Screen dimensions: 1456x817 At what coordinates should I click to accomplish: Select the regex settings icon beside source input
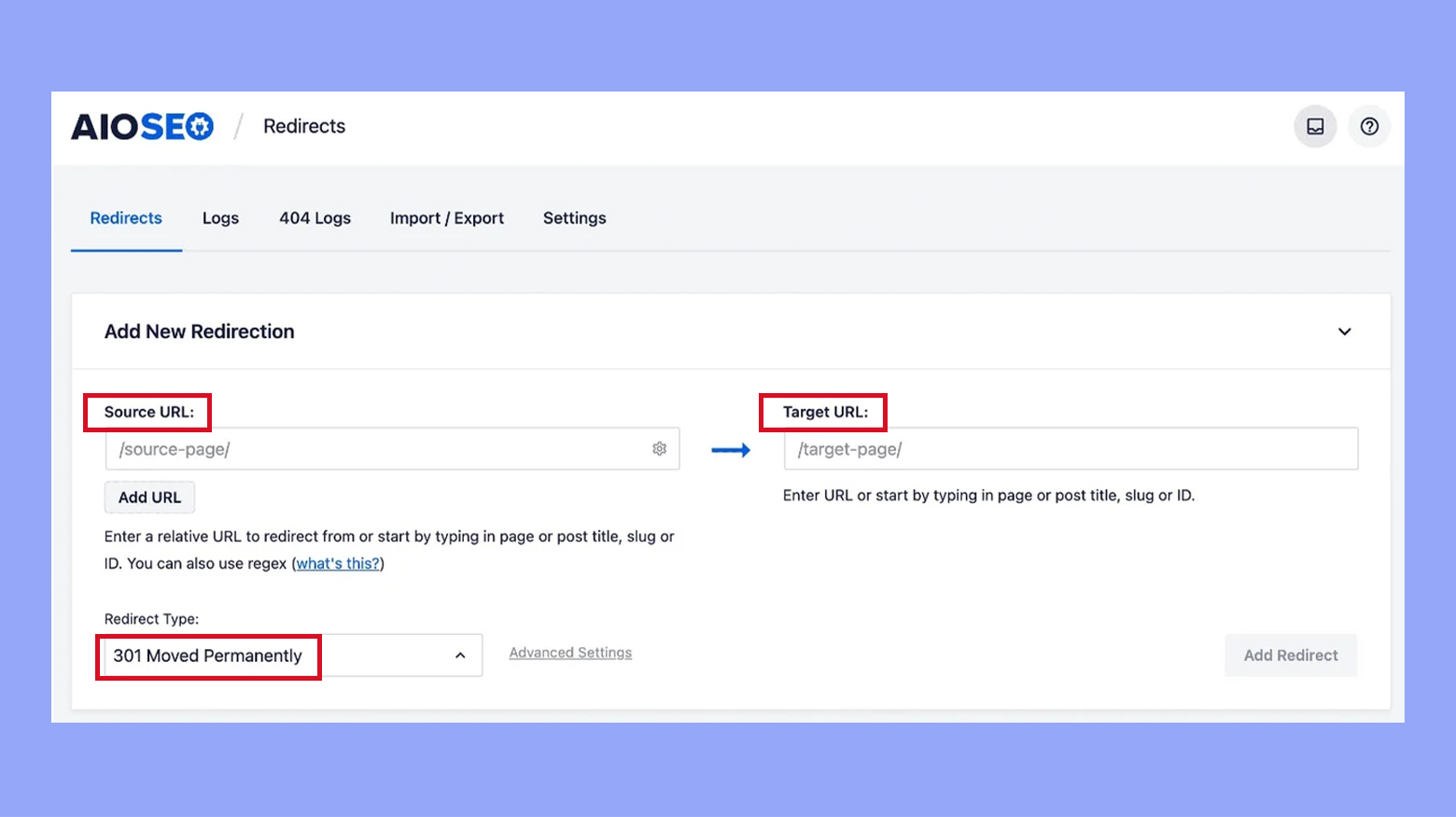click(x=660, y=449)
